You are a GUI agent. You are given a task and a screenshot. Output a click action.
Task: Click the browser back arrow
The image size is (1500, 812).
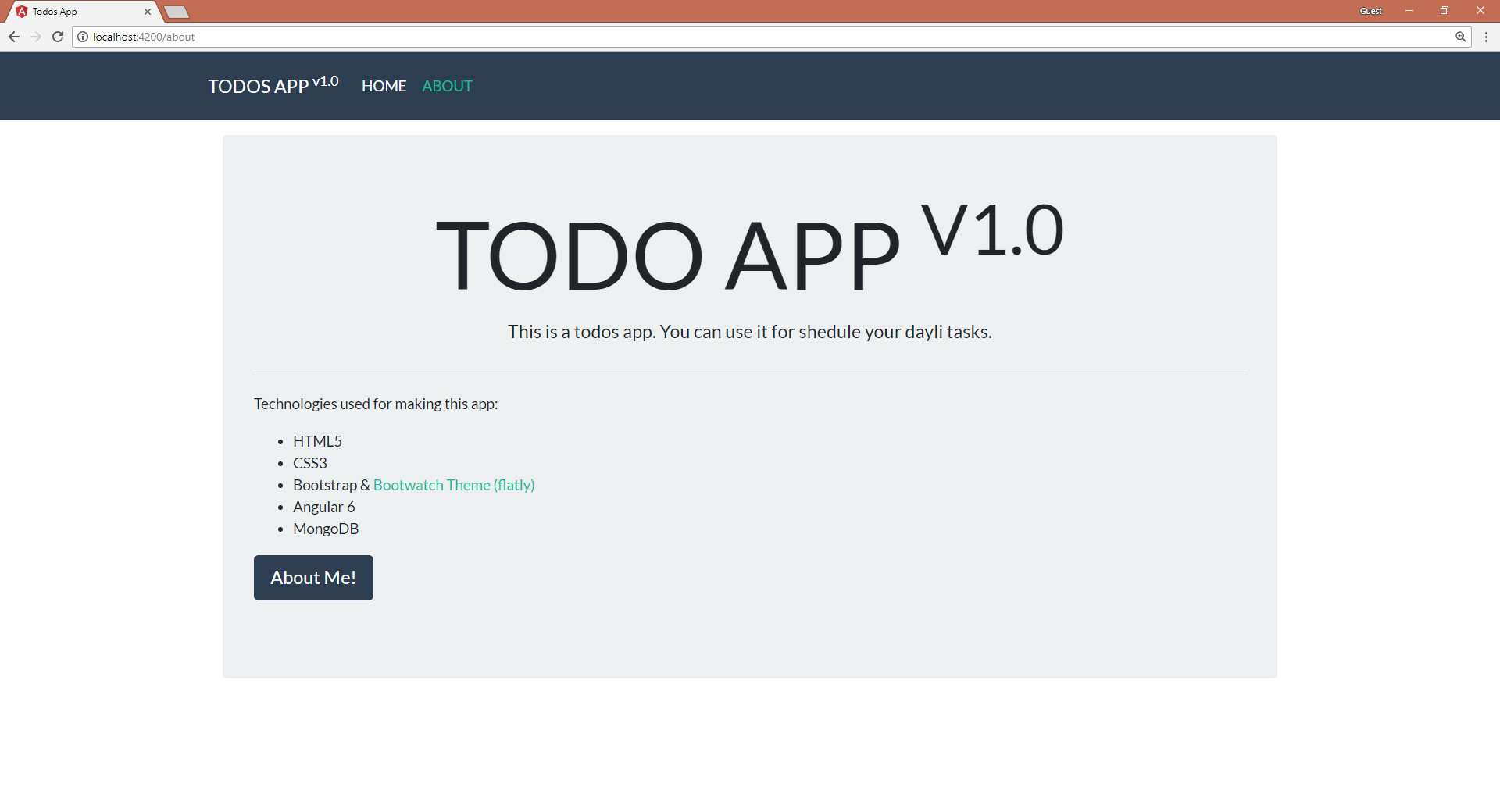coord(14,37)
